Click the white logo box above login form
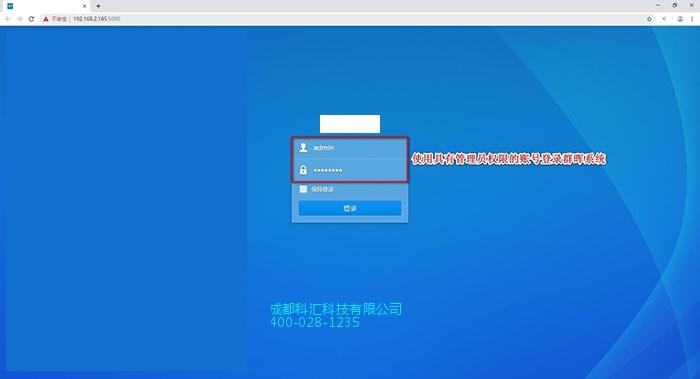Viewport: 700px width, 379px height. (x=350, y=124)
